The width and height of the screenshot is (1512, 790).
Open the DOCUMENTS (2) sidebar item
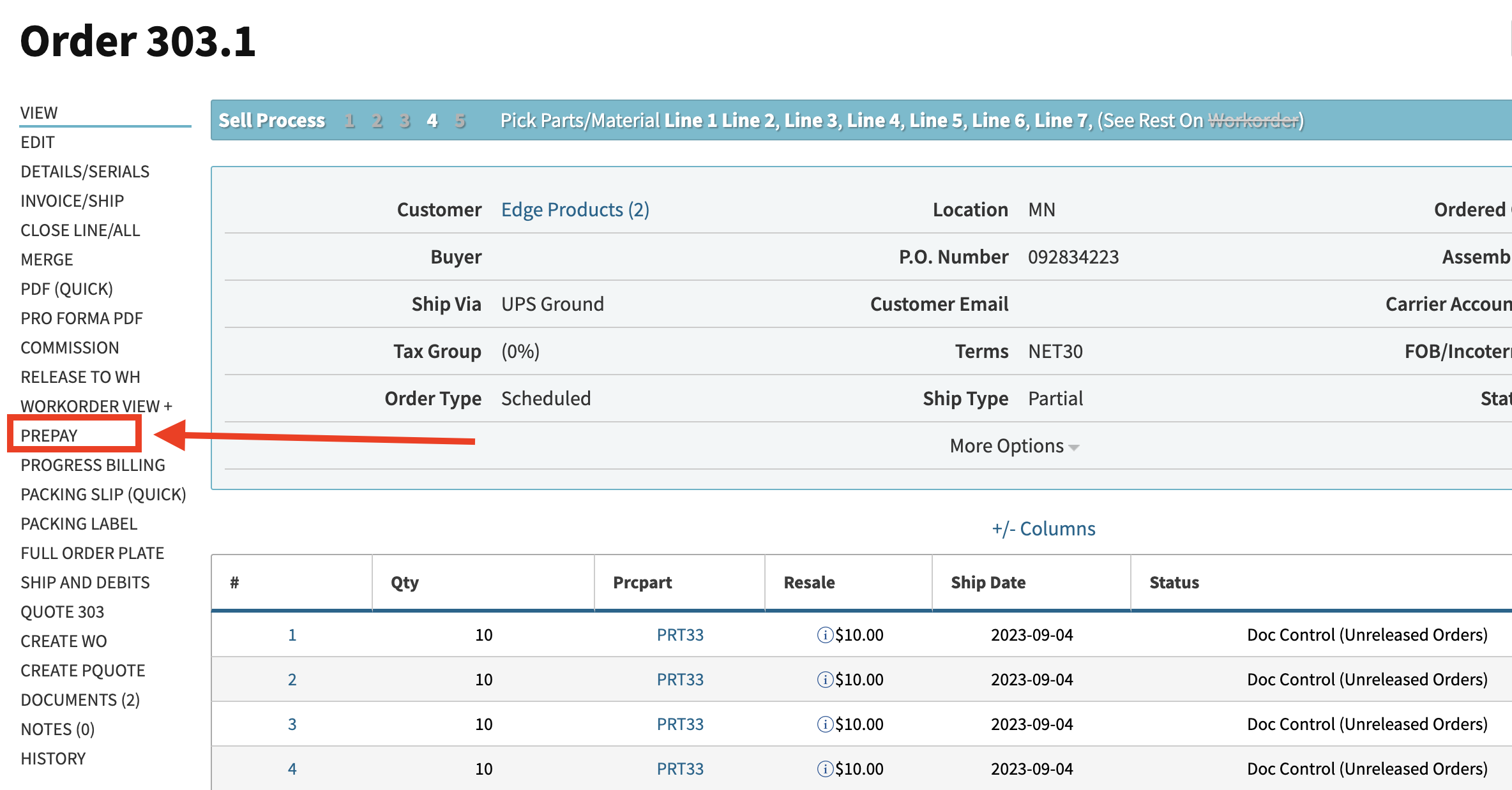80,700
